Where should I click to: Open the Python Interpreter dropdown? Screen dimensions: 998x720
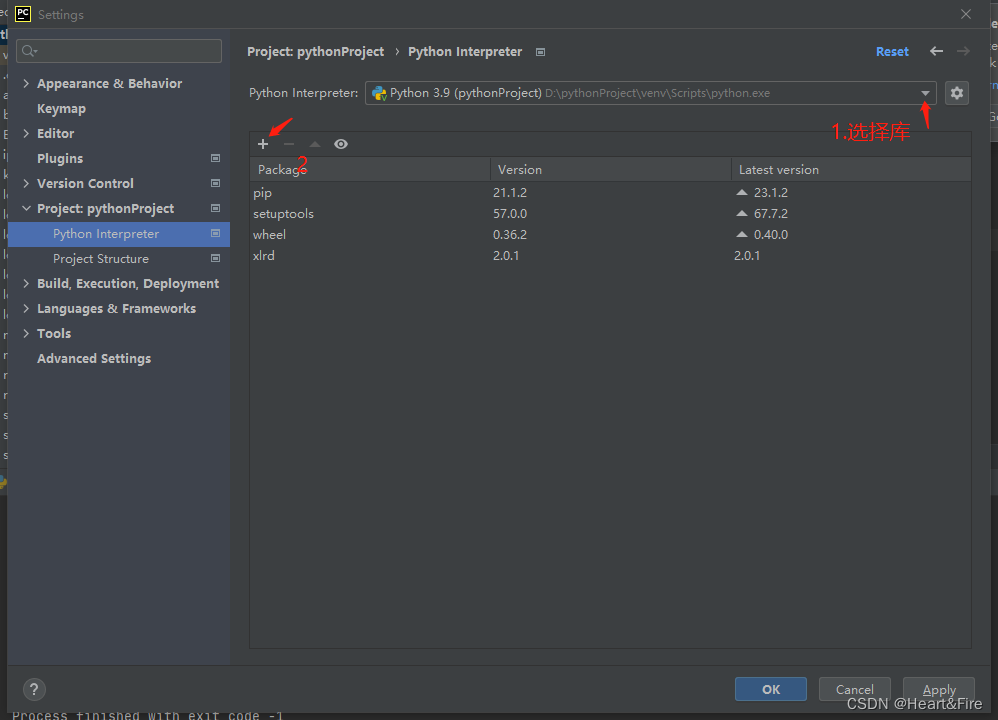(925, 93)
